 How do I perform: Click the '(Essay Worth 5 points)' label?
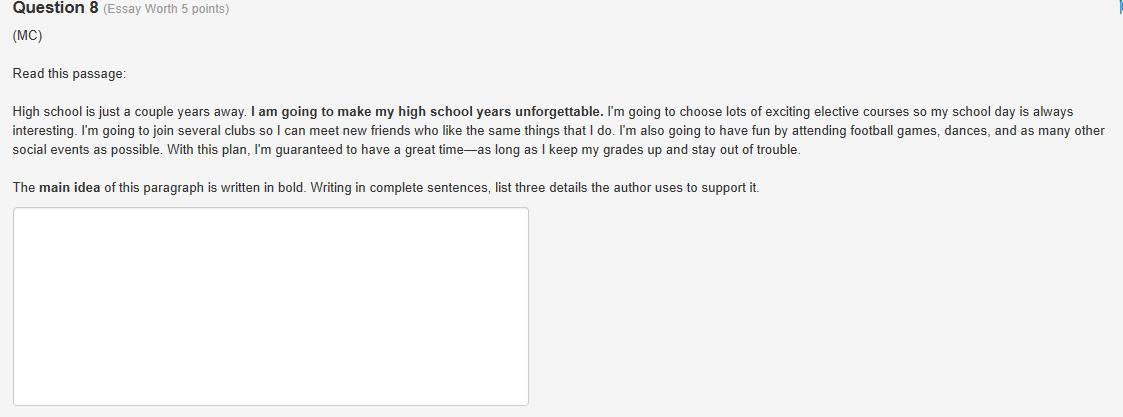click(166, 9)
